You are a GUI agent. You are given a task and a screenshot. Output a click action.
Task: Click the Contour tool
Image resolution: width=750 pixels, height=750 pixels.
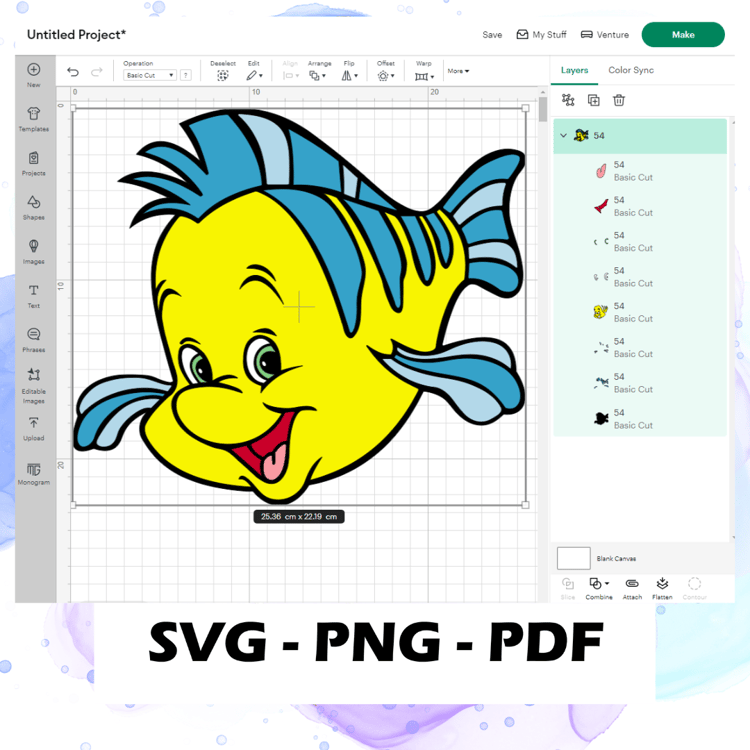tap(694, 588)
